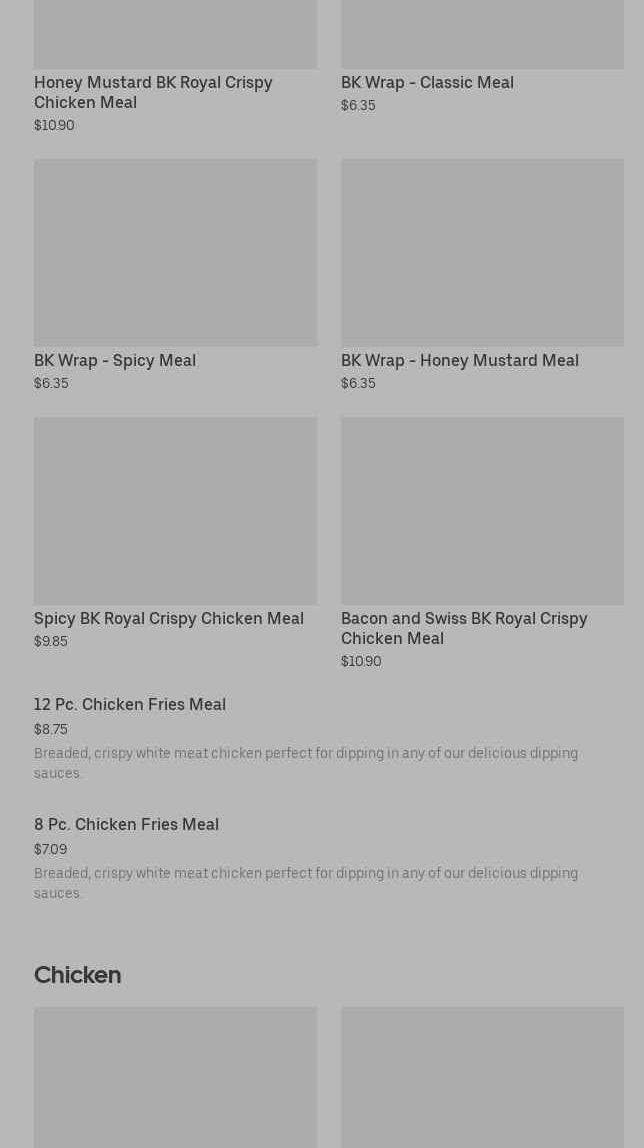Open Spicy BK Royal Crispy Chicken Meal title
The height and width of the screenshot is (1148, 644).
tap(169, 619)
